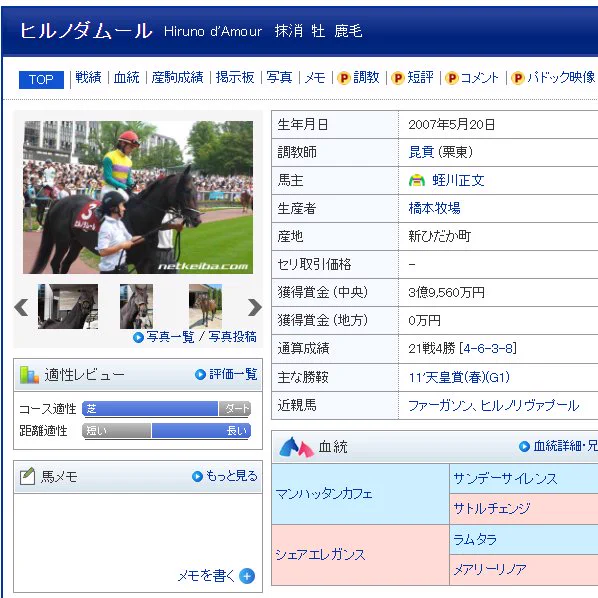The height and width of the screenshot is (598, 598).
Task: Open the パドック映像 tab
Action: coord(561,77)
